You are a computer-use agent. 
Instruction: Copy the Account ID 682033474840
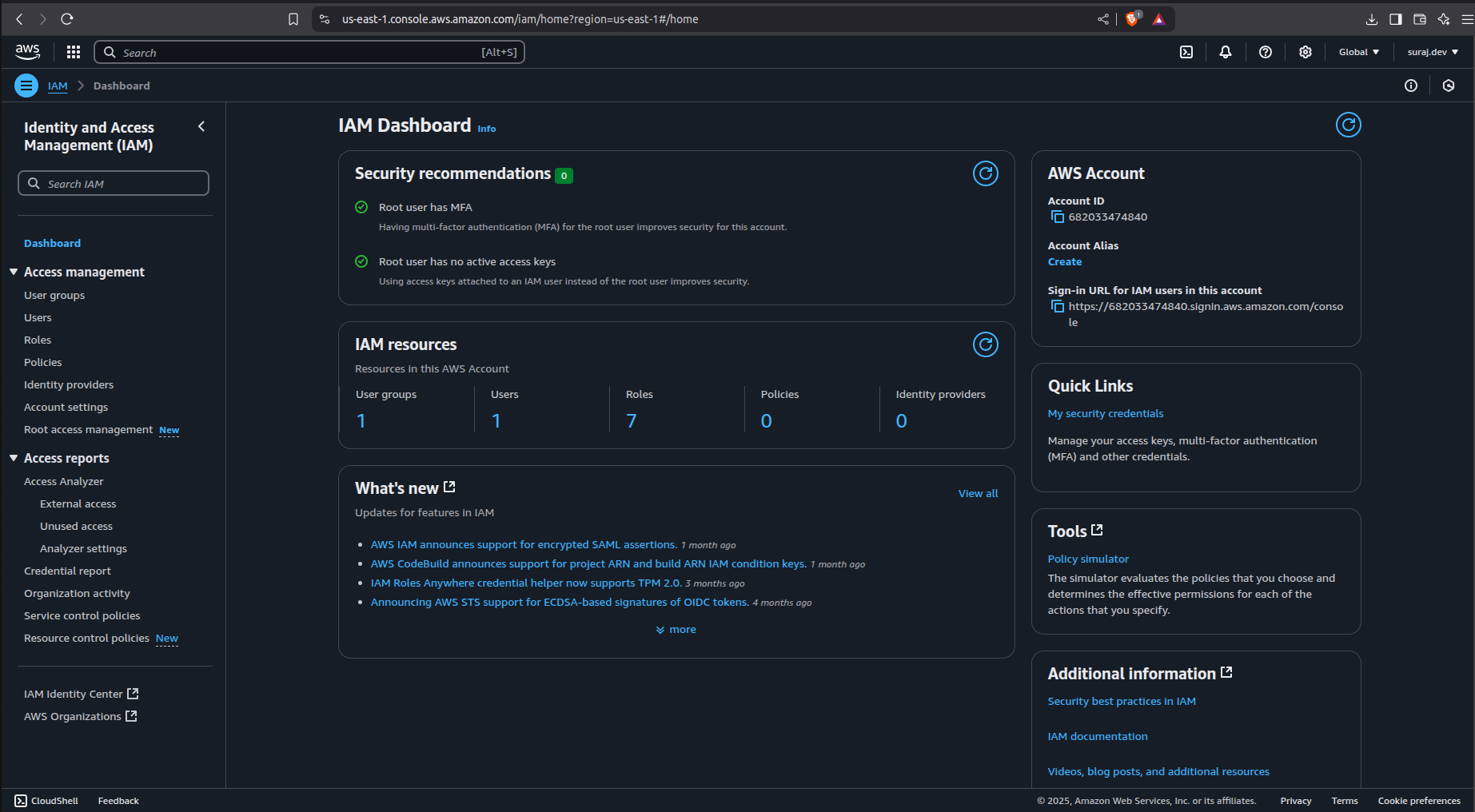1057,217
